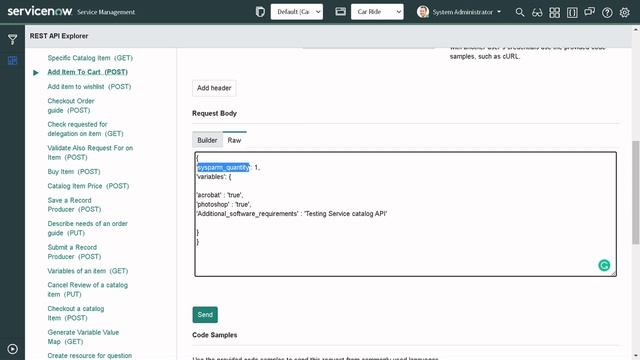
Task: Open the Car Ride application dropdown
Action: pyautogui.click(x=377, y=12)
